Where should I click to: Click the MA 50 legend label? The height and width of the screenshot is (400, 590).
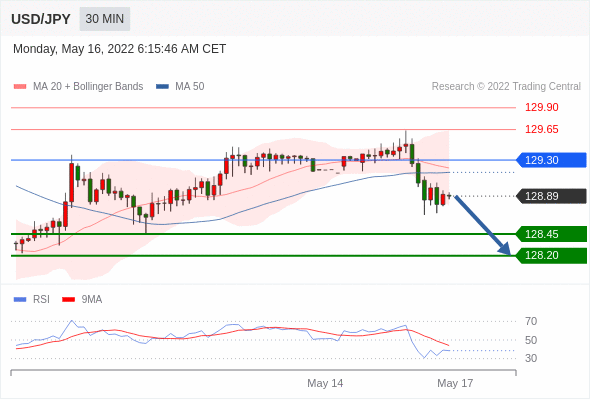click(x=190, y=87)
